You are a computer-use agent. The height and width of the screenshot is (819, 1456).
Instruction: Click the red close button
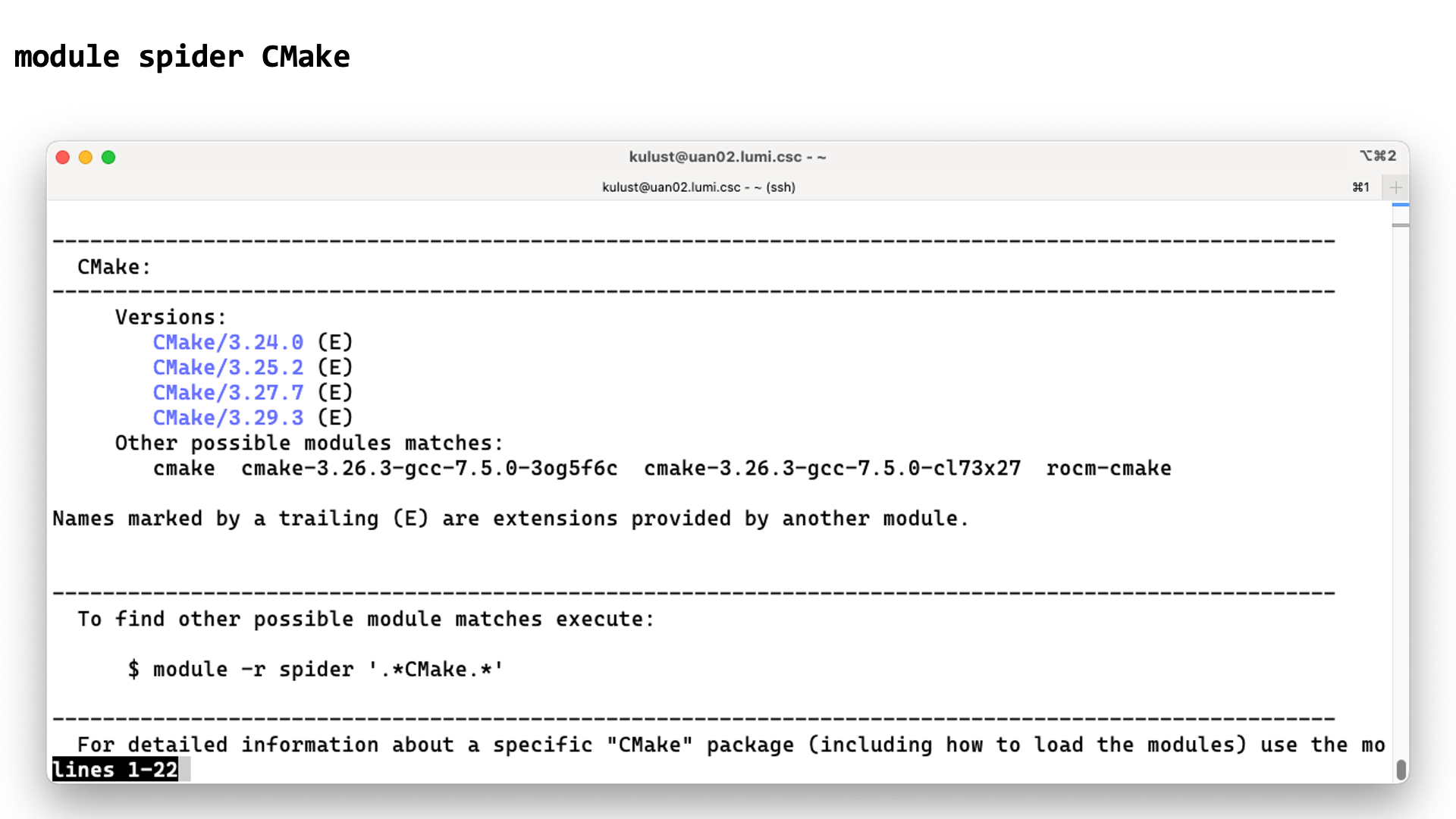point(62,157)
